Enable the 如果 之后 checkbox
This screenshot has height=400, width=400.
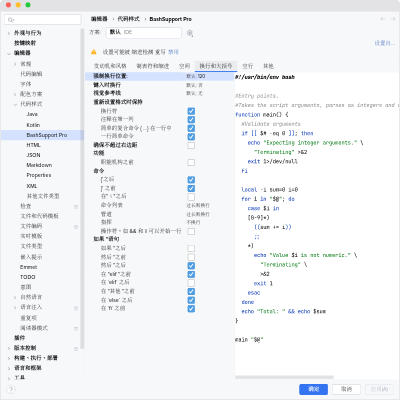(x=191, y=248)
